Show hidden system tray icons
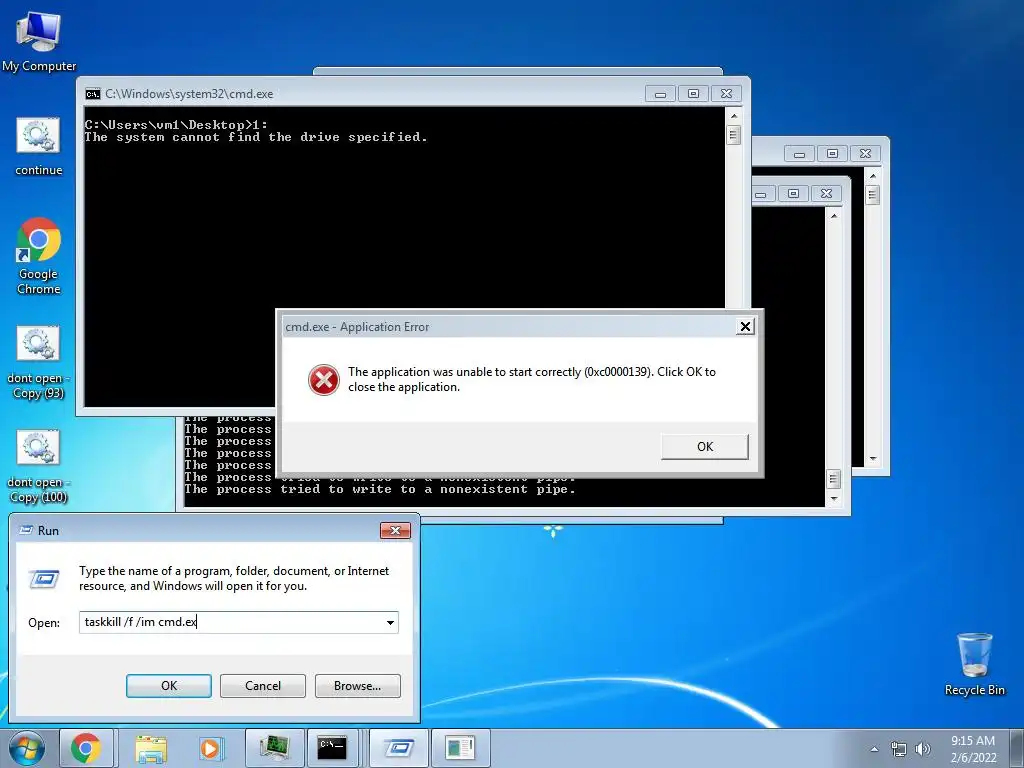 click(x=874, y=749)
